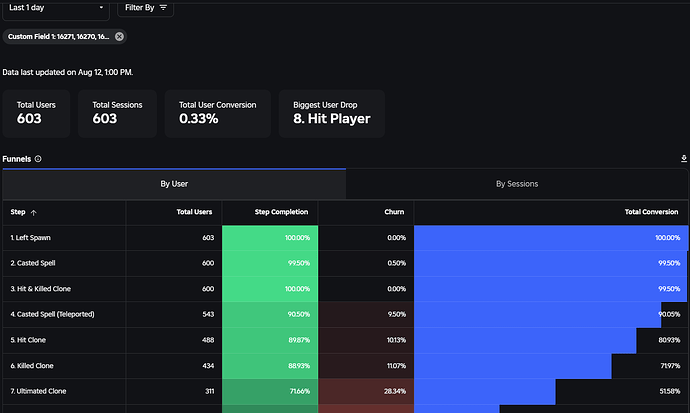Click the 11.07% churn cell
Screen dimensions: 690x413
click(366, 366)
